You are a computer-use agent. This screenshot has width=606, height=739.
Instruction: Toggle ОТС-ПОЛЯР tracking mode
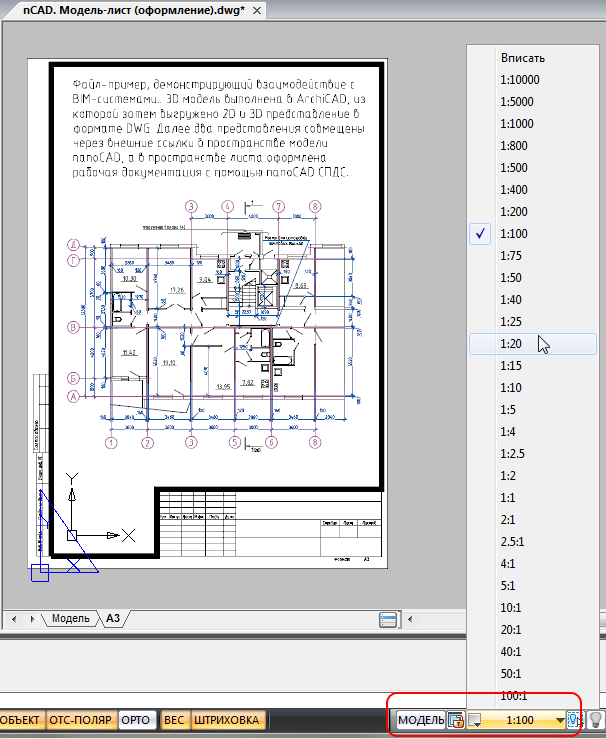[x=81, y=720]
